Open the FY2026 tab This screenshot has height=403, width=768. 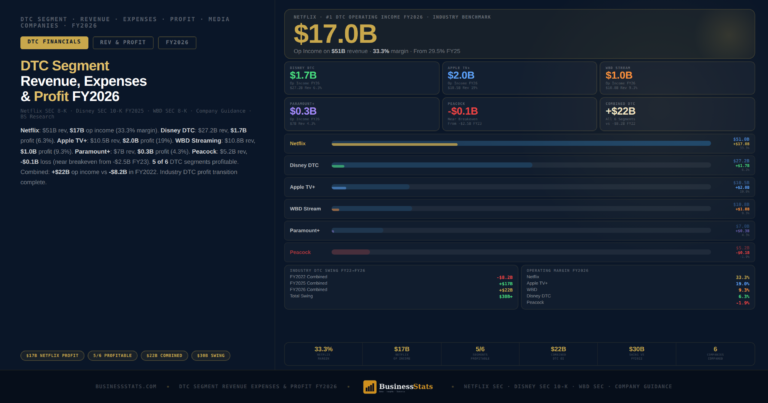[177, 43]
